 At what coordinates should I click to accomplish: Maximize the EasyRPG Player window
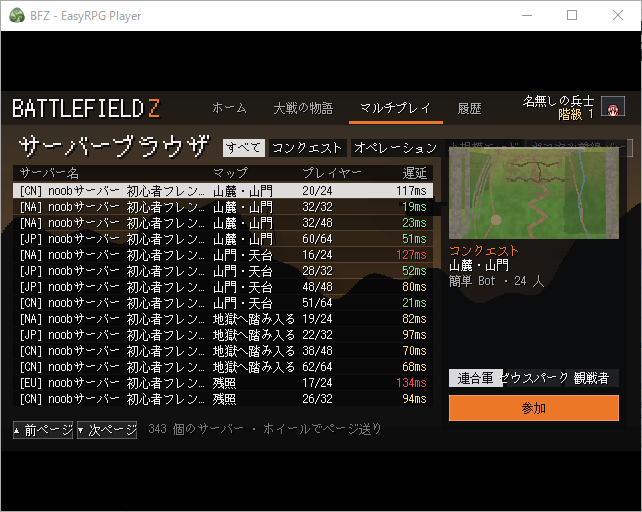[572, 16]
